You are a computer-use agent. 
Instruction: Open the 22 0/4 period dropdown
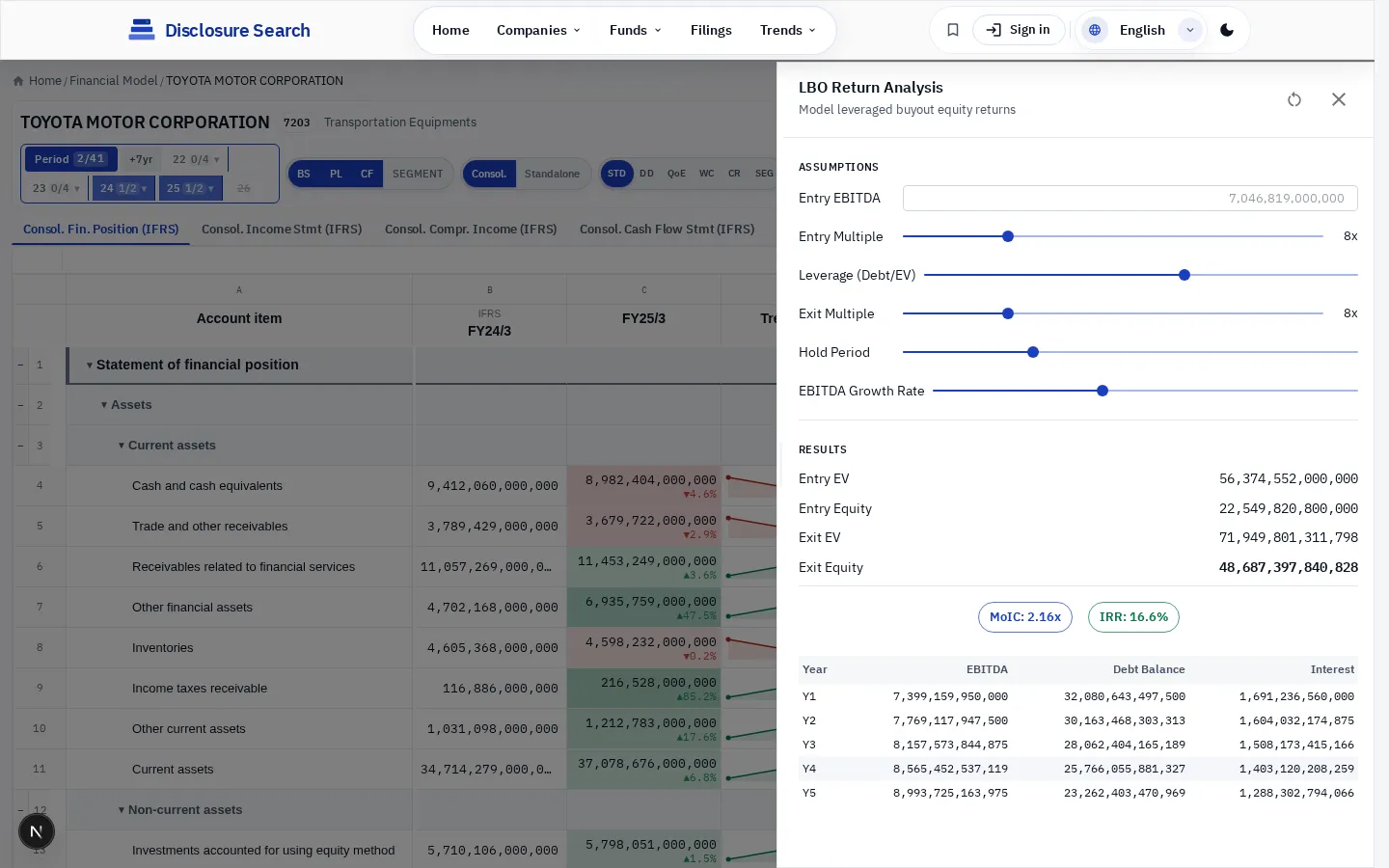[x=196, y=159]
